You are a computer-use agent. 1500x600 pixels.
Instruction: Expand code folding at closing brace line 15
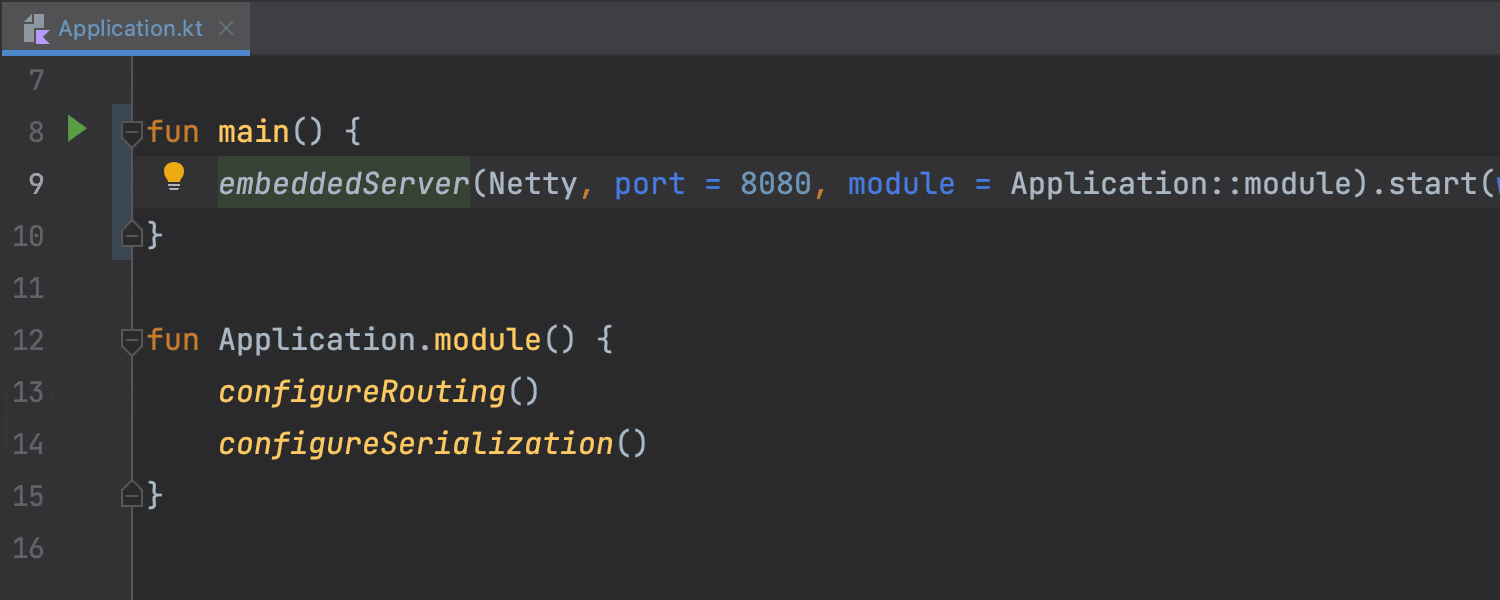coord(131,495)
